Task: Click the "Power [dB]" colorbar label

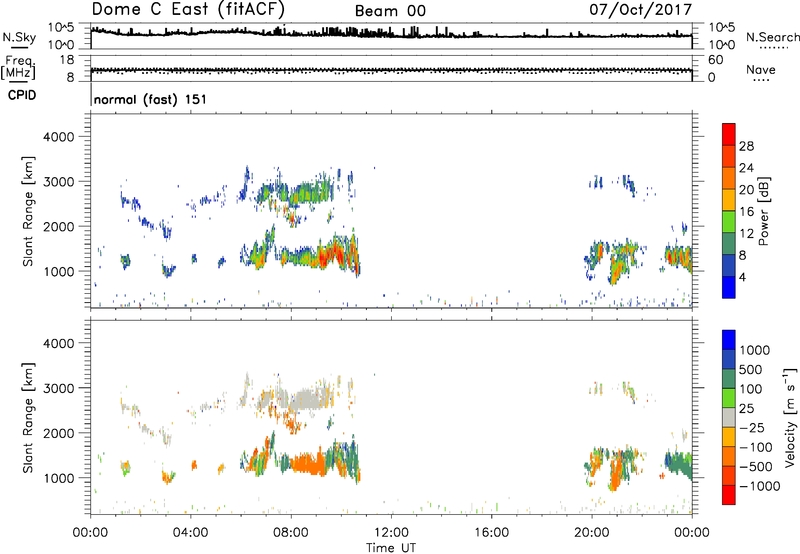Action: click(x=763, y=211)
